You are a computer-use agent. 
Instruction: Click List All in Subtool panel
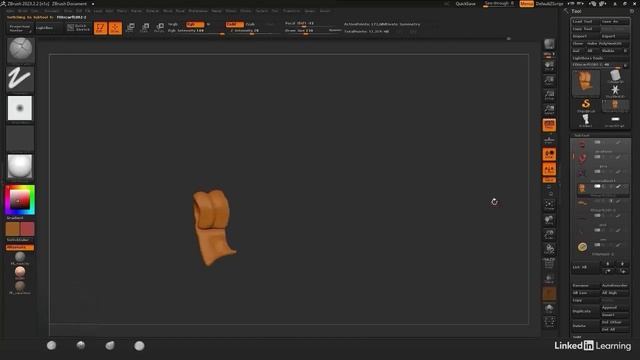(585, 267)
